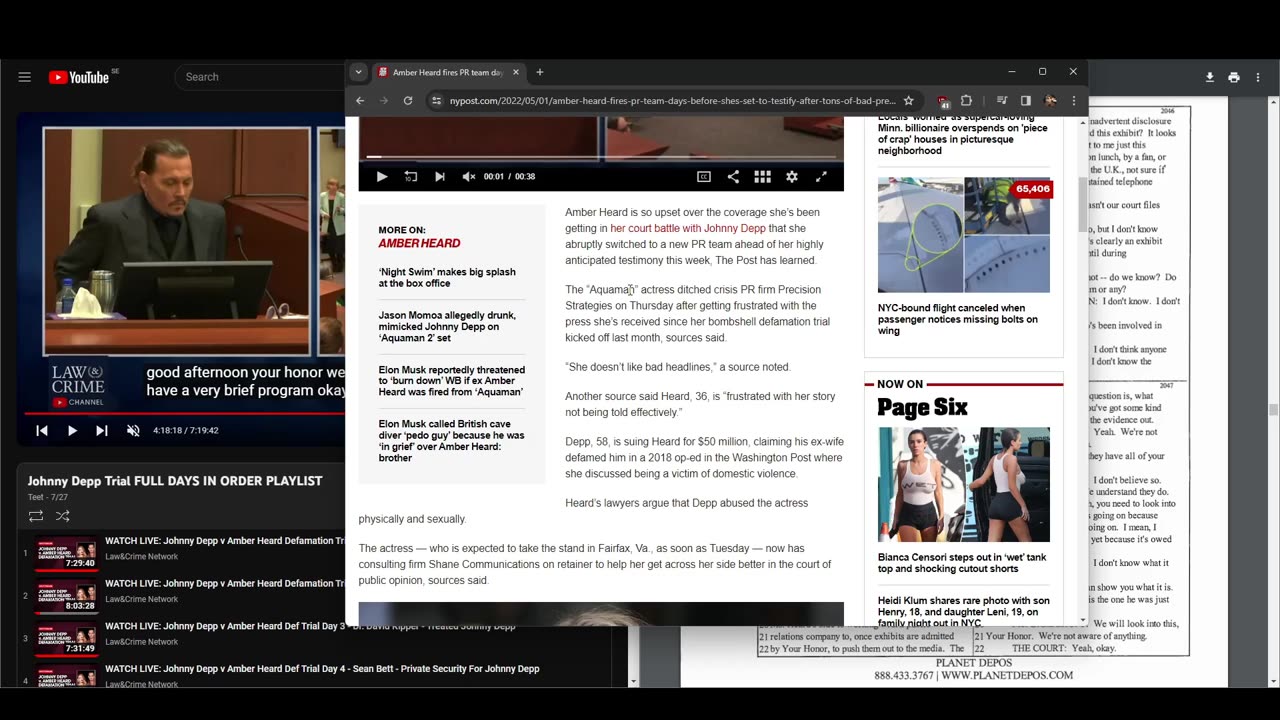
Task: Open the airplane wing thumbnail with 65,406 badge
Action: point(964,235)
